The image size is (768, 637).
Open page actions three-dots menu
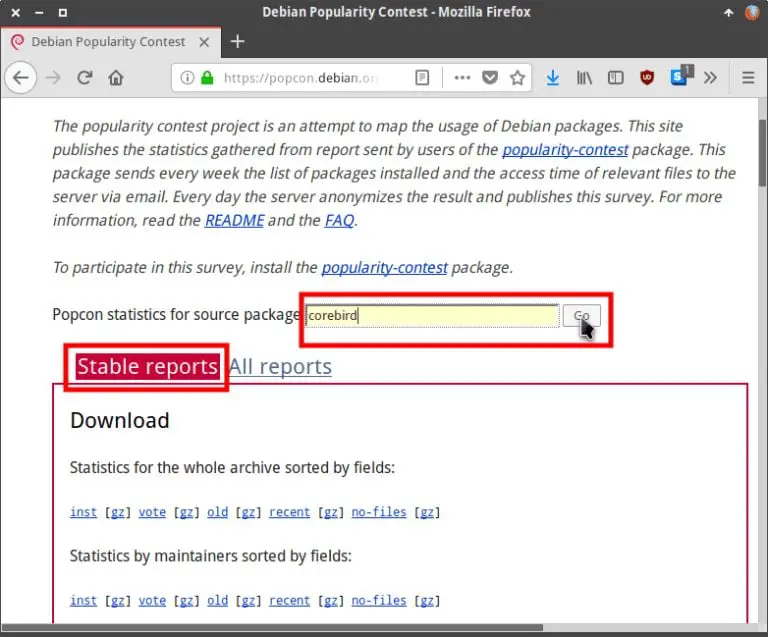[x=462, y=77]
